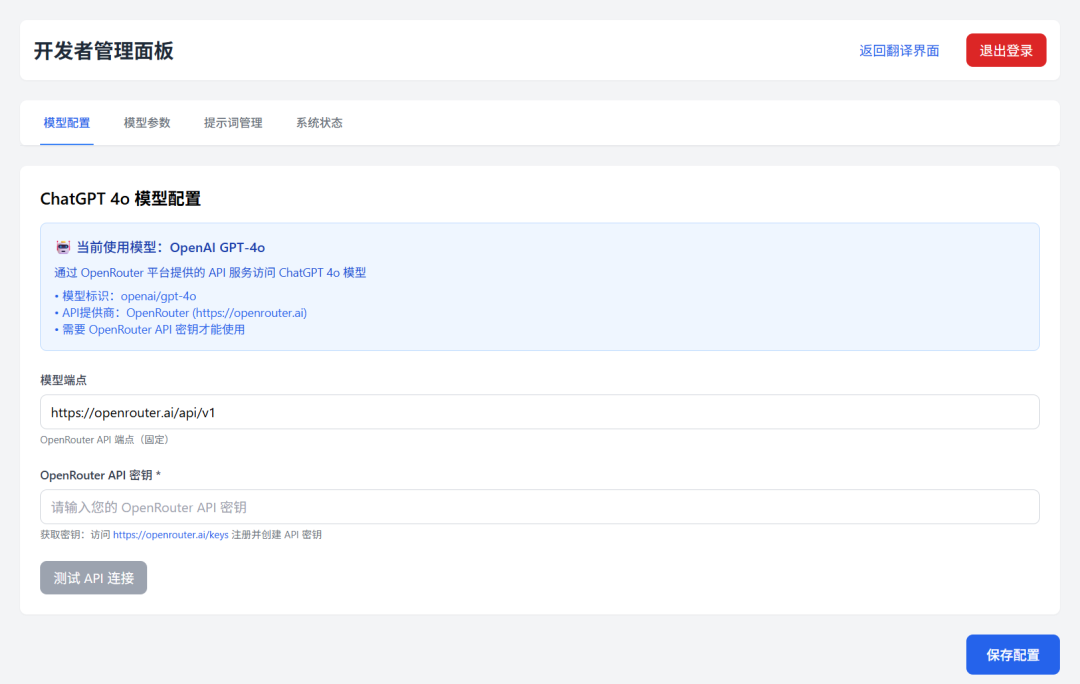Image resolution: width=1080 pixels, height=684 pixels.
Task: Open the 返回翻译界面 link
Action: pyautogui.click(x=900, y=49)
